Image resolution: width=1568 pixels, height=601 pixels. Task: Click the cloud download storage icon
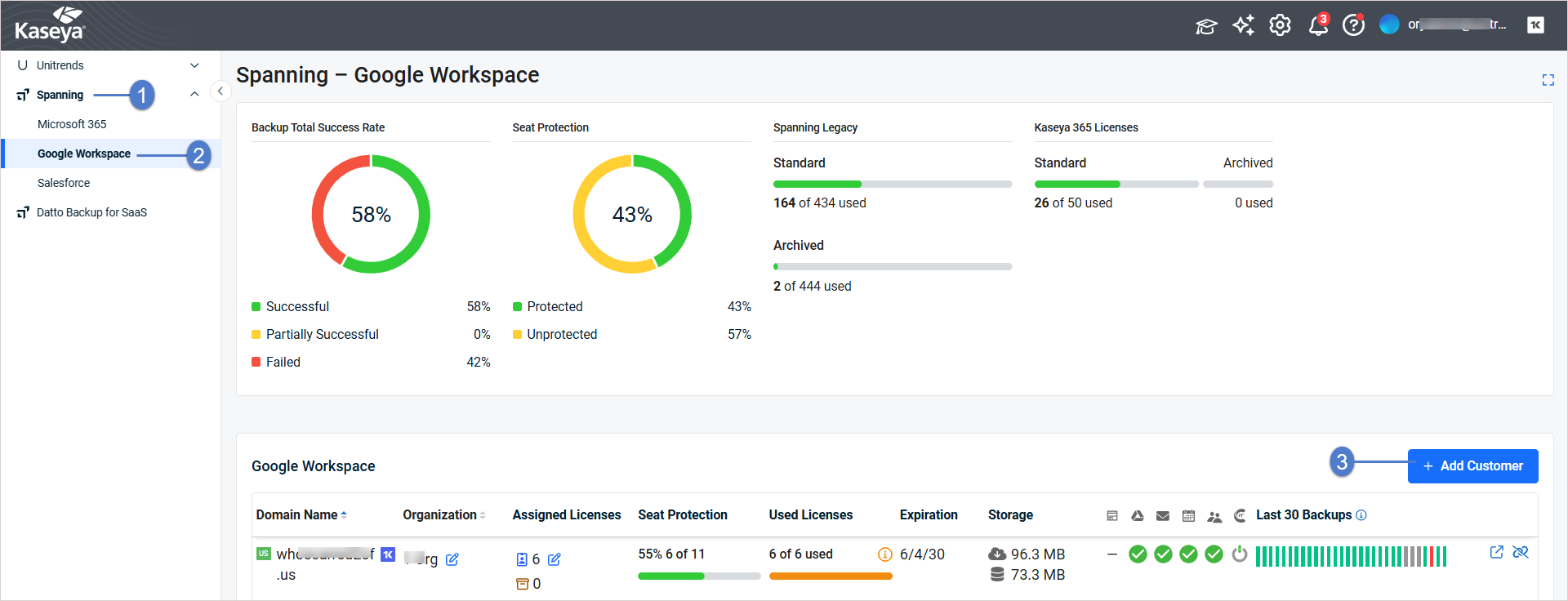pos(997,554)
